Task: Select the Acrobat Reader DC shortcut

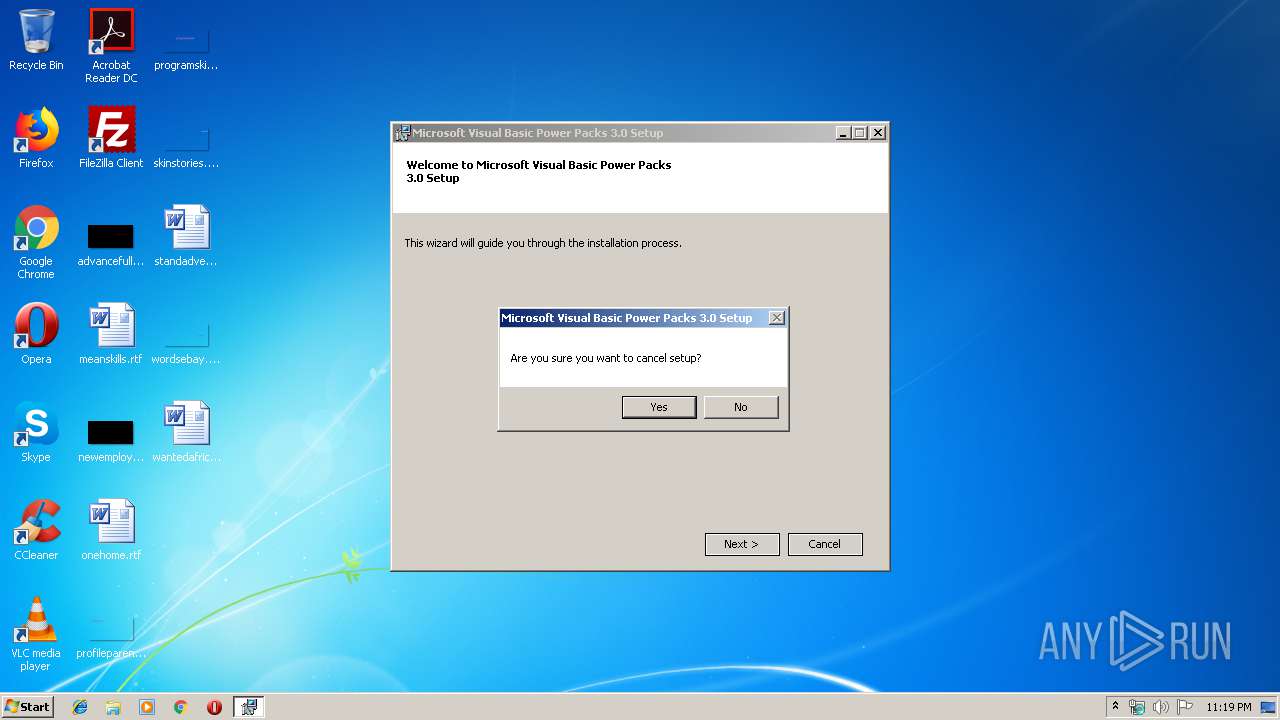Action: click(111, 46)
